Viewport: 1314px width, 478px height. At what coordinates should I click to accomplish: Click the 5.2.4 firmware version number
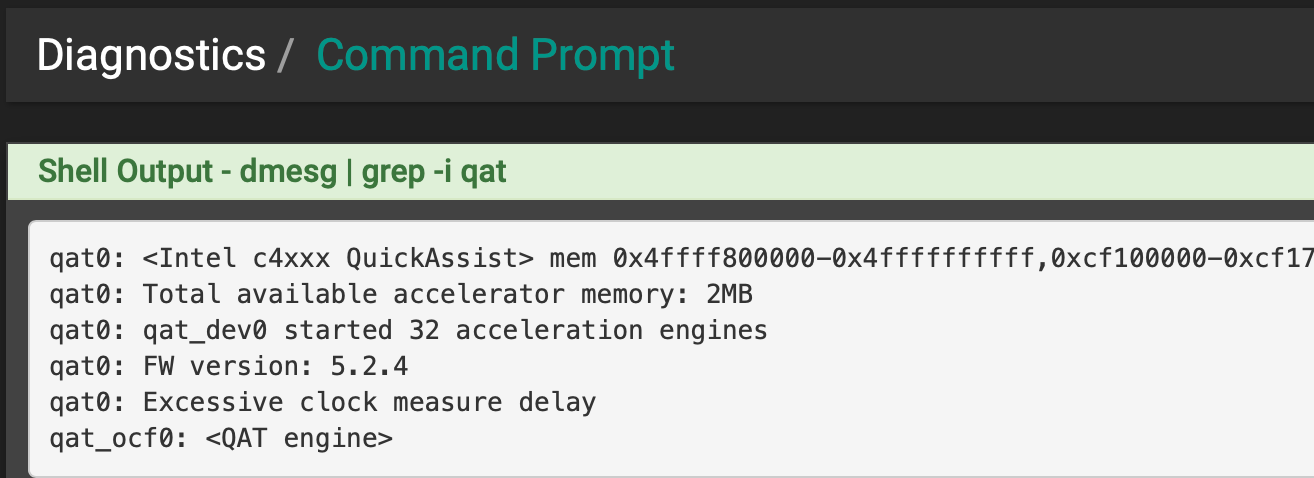[x=373, y=367]
